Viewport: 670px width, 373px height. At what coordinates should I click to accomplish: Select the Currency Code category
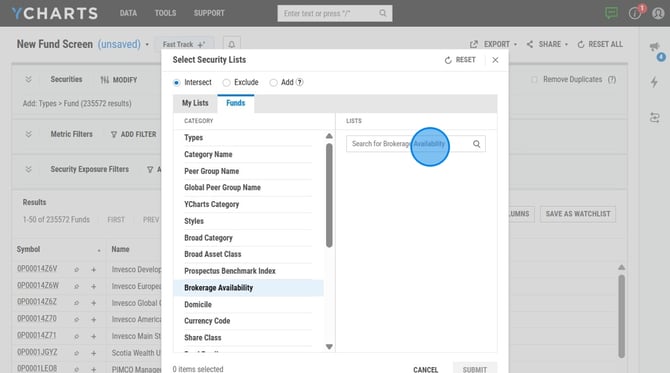coord(248,321)
